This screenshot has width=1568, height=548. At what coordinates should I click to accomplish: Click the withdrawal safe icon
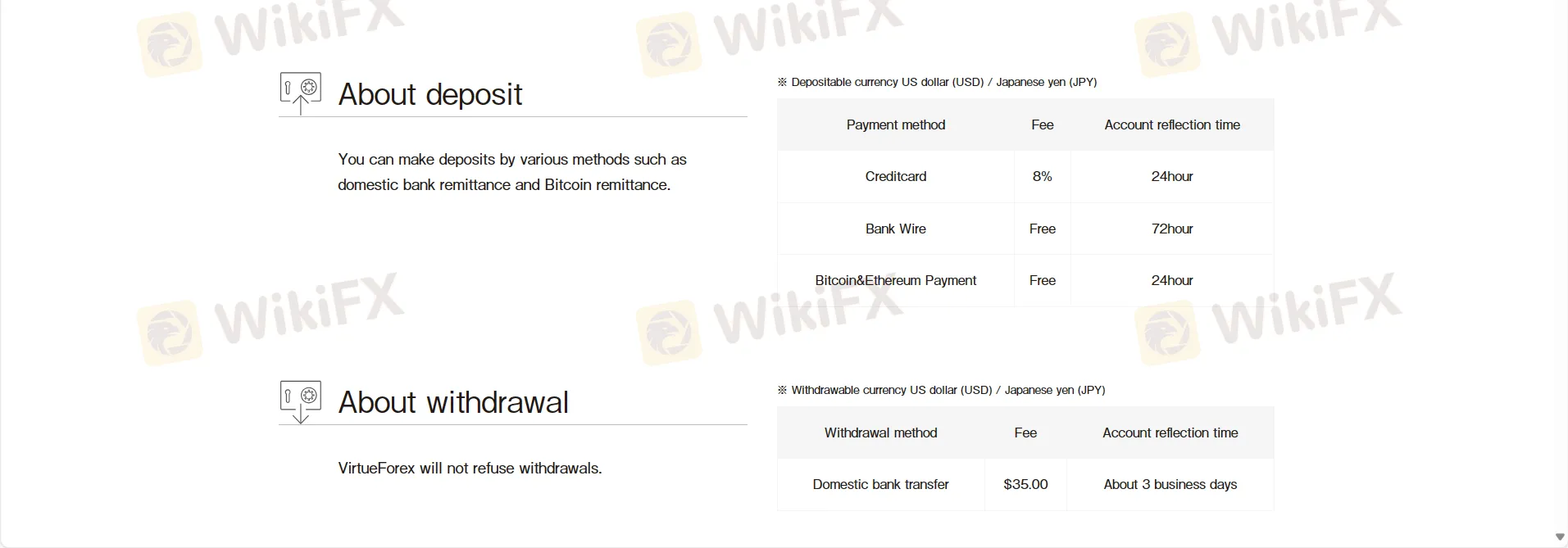click(x=300, y=401)
